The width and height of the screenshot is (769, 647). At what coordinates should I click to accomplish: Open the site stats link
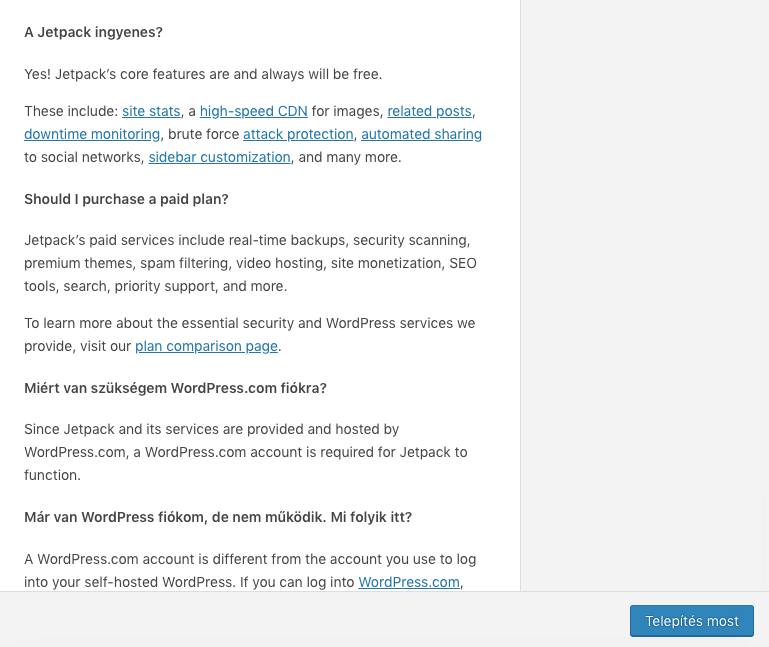(x=151, y=111)
